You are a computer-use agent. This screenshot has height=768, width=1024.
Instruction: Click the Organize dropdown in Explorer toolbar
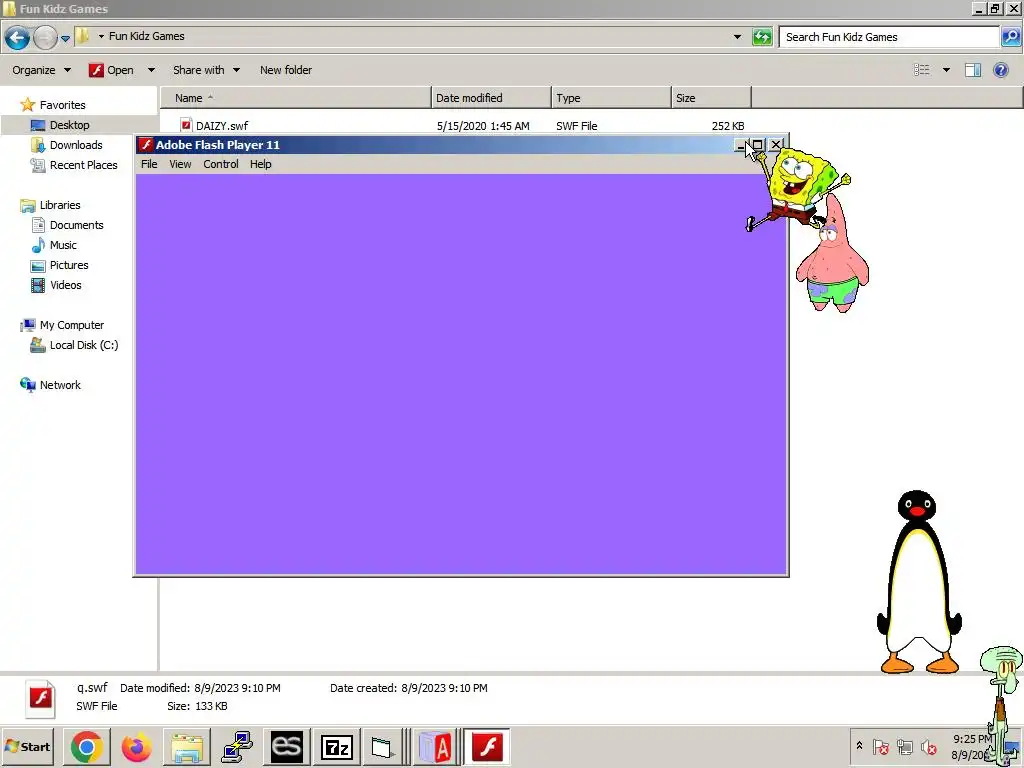coord(41,70)
